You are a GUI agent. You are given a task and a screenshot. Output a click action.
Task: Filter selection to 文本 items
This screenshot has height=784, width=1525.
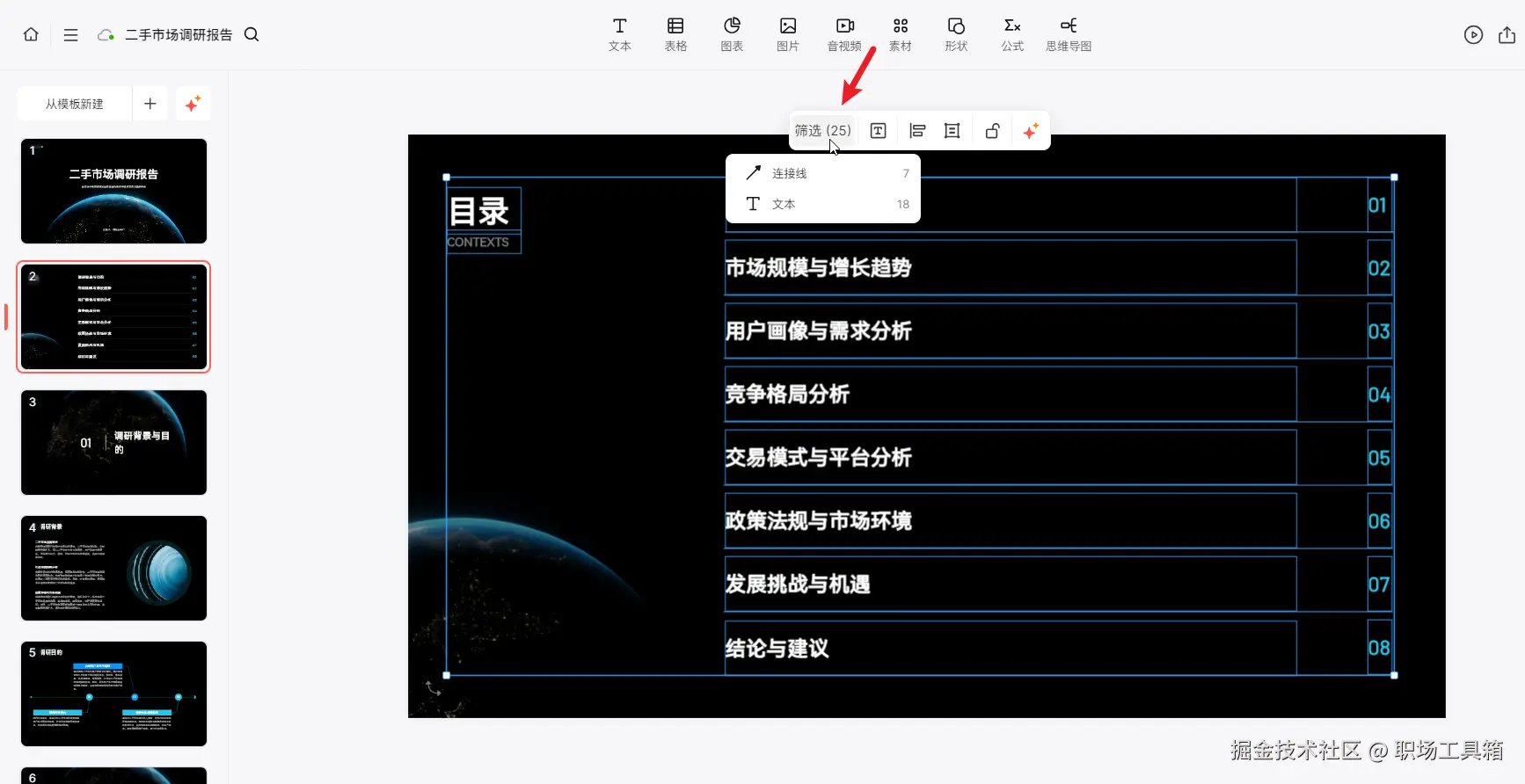(x=823, y=204)
